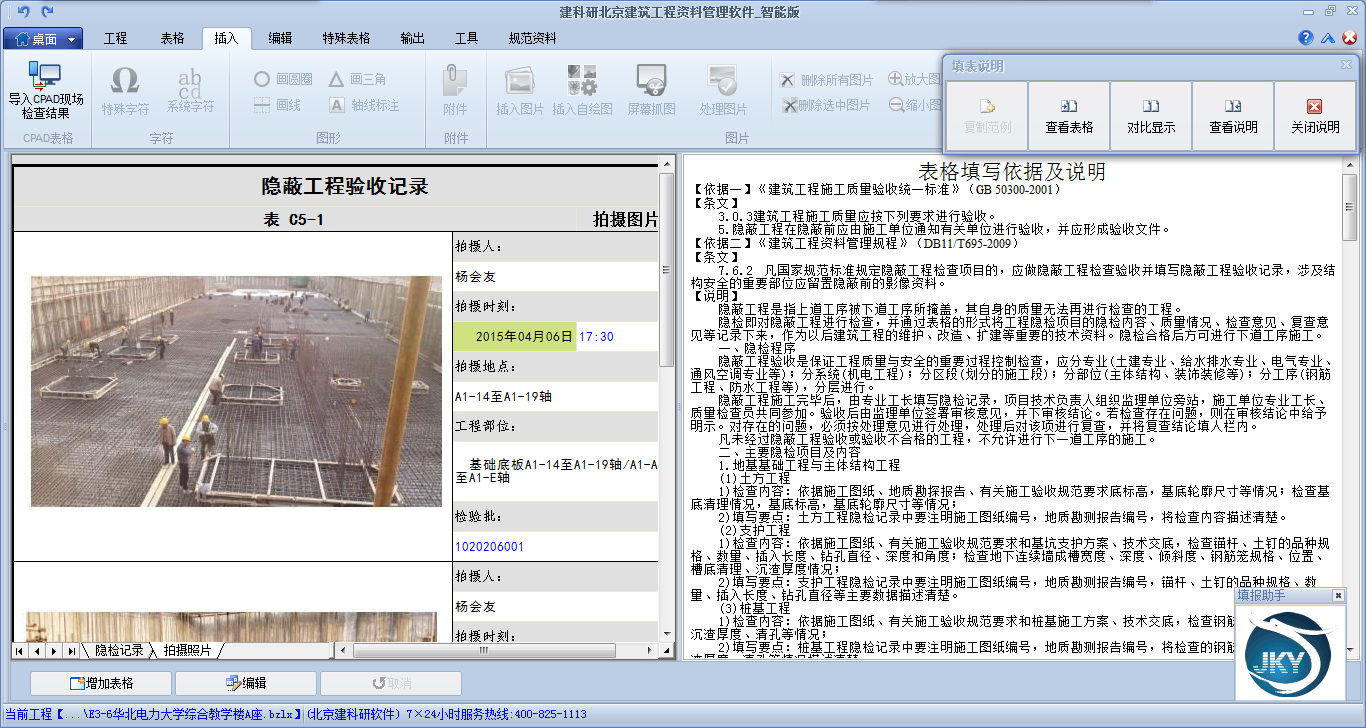Click first photographer name 杨会友
1366x728 pixels.
pos(475,277)
